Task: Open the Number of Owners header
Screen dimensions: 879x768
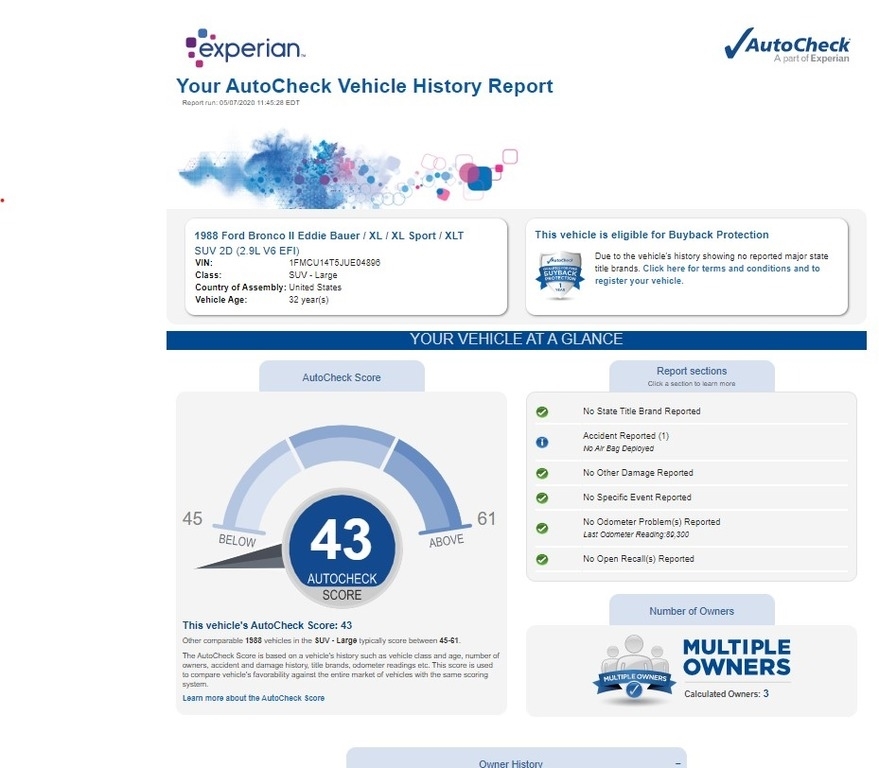Action: 691,611
